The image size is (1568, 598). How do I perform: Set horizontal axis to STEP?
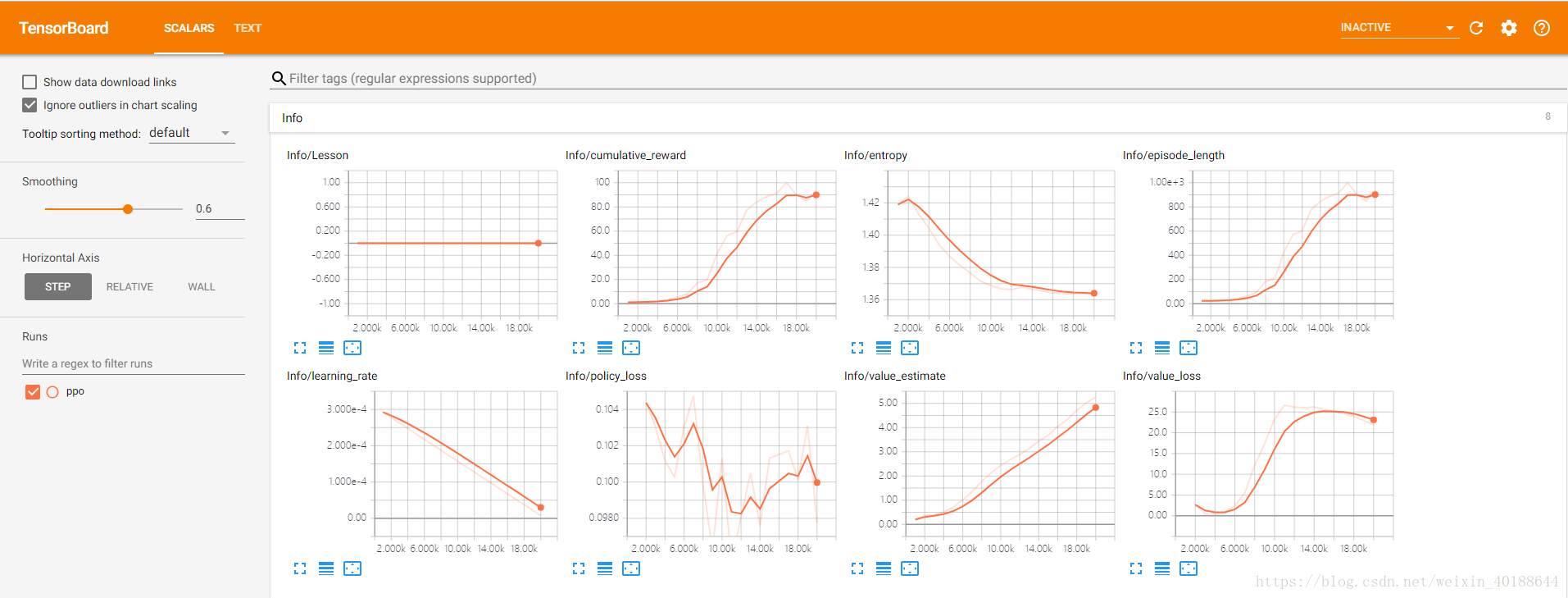(58, 287)
